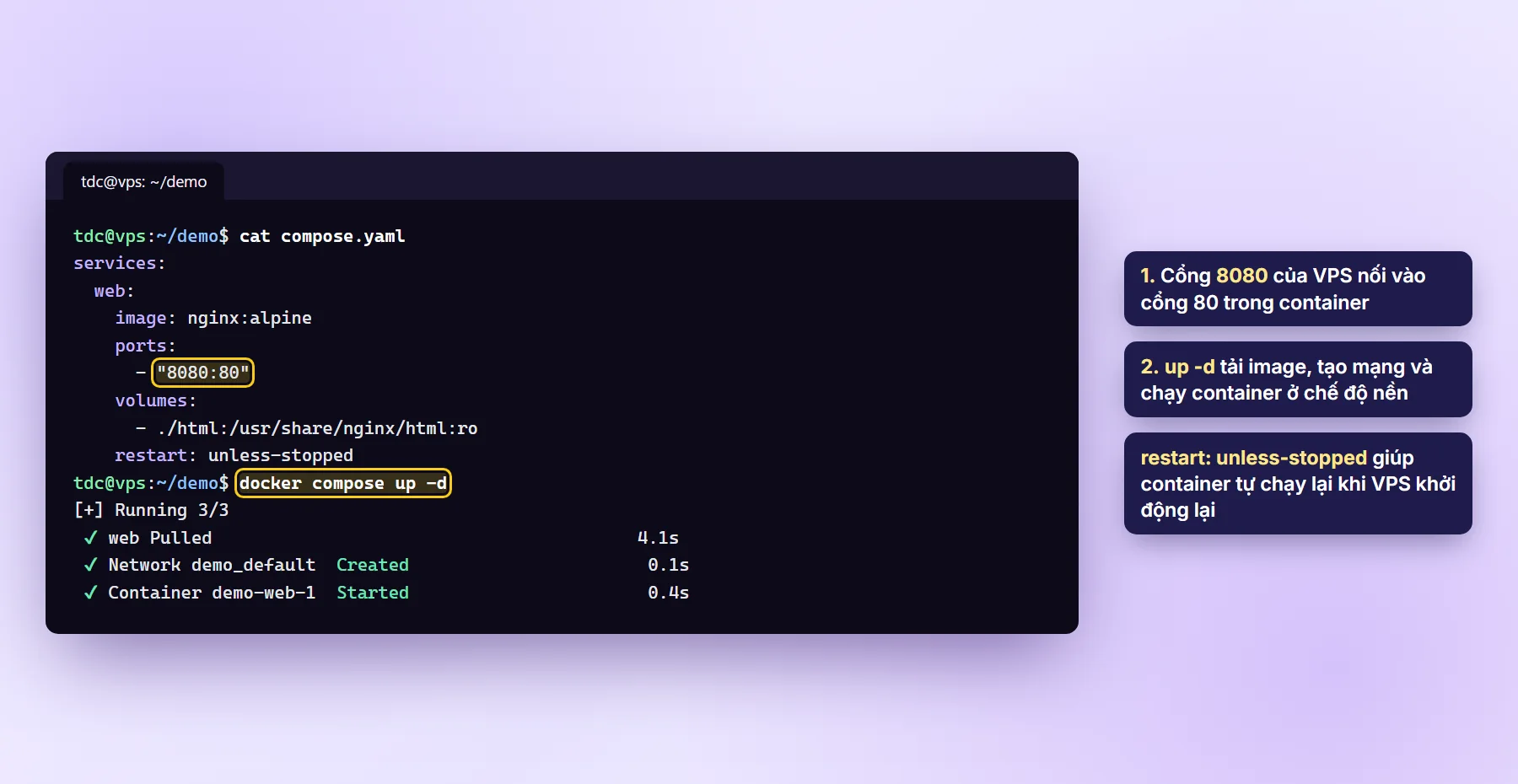Click the 'services:' line
The height and width of the screenshot is (784, 1518).
click(119, 263)
